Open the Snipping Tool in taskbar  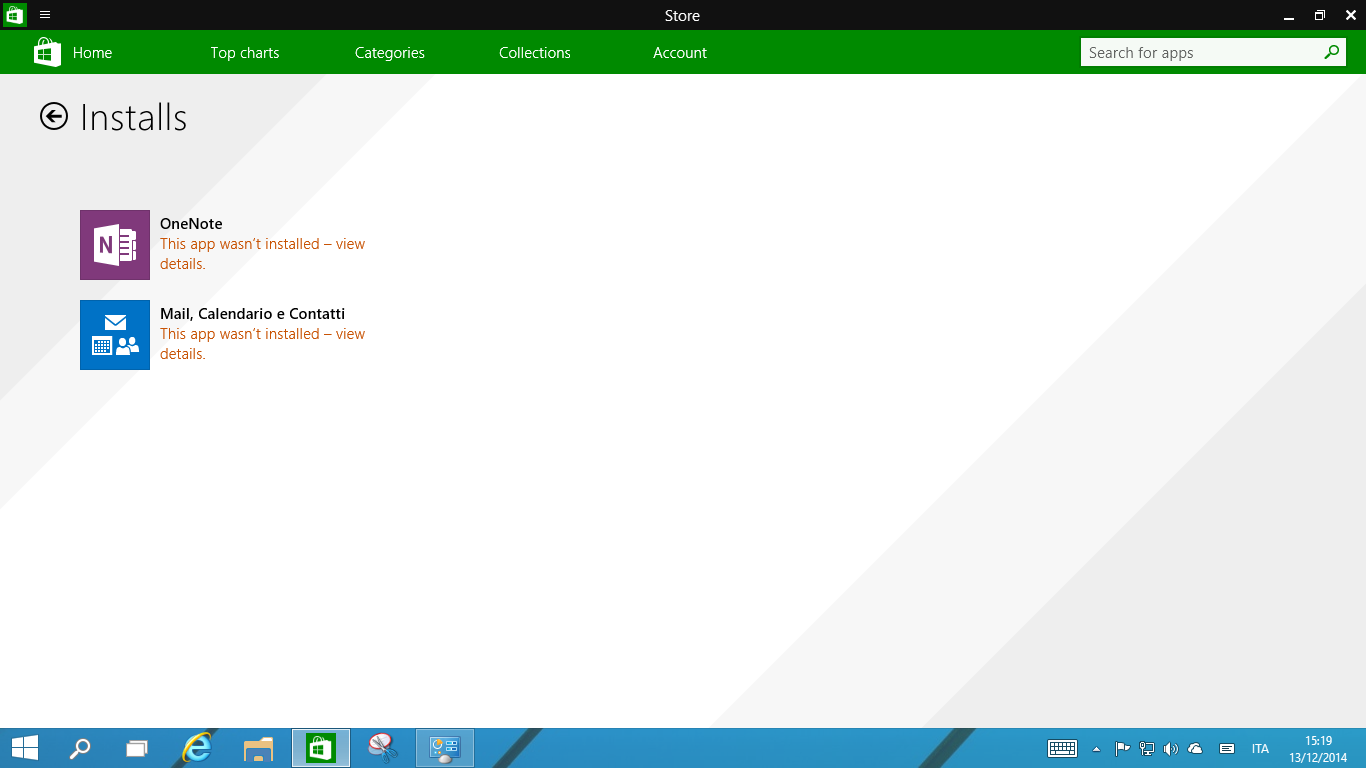[x=383, y=748]
